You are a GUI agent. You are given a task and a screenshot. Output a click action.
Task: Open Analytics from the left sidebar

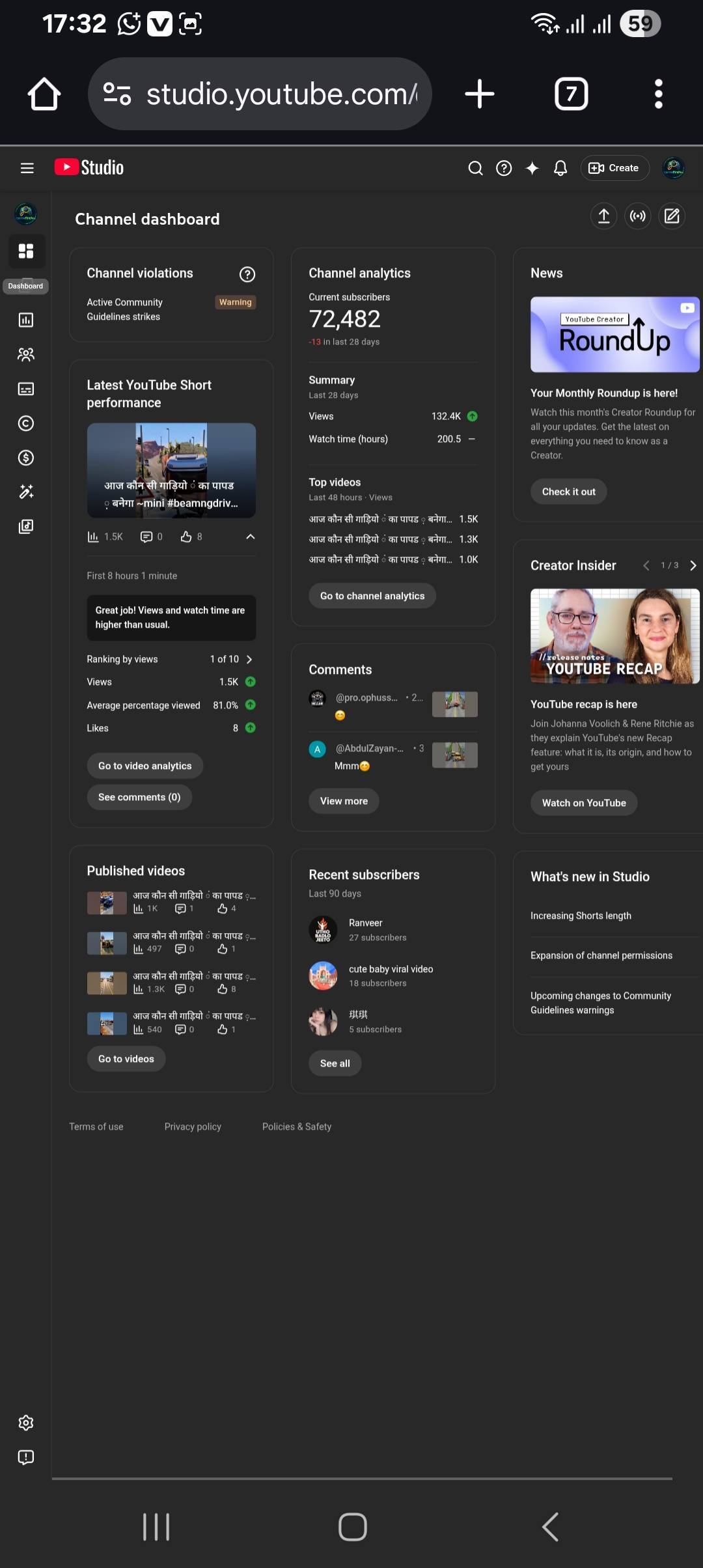coord(26,320)
